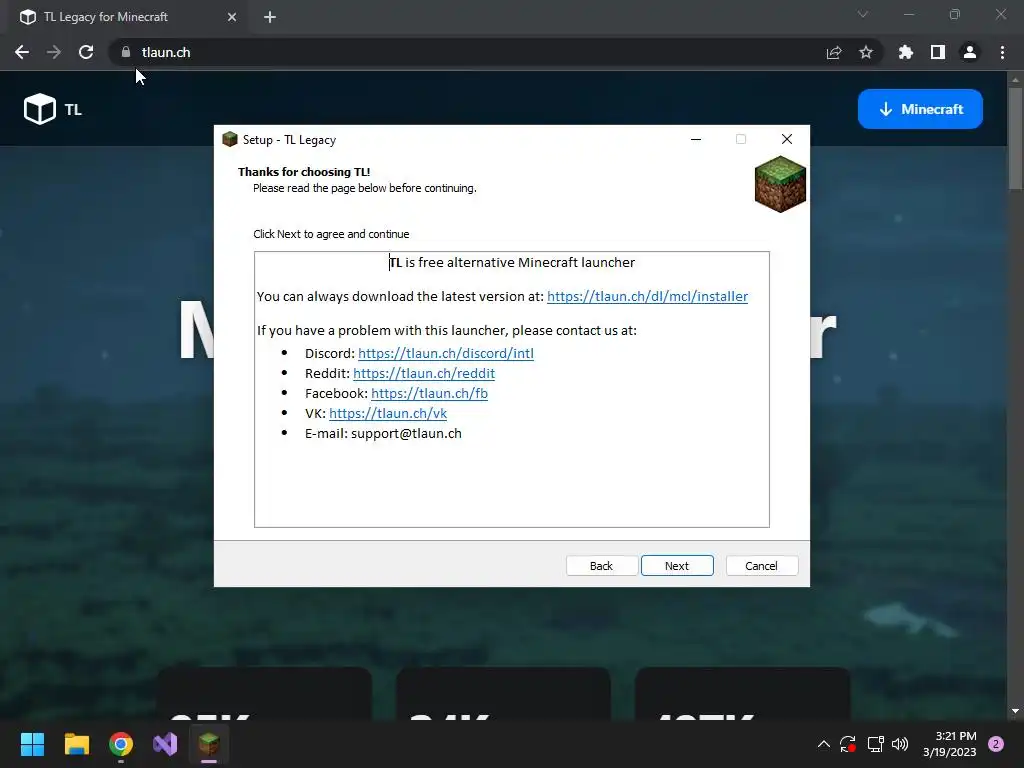This screenshot has height=768, width=1024.
Task: Open clock showing 3:21 PM
Action: [949, 744]
